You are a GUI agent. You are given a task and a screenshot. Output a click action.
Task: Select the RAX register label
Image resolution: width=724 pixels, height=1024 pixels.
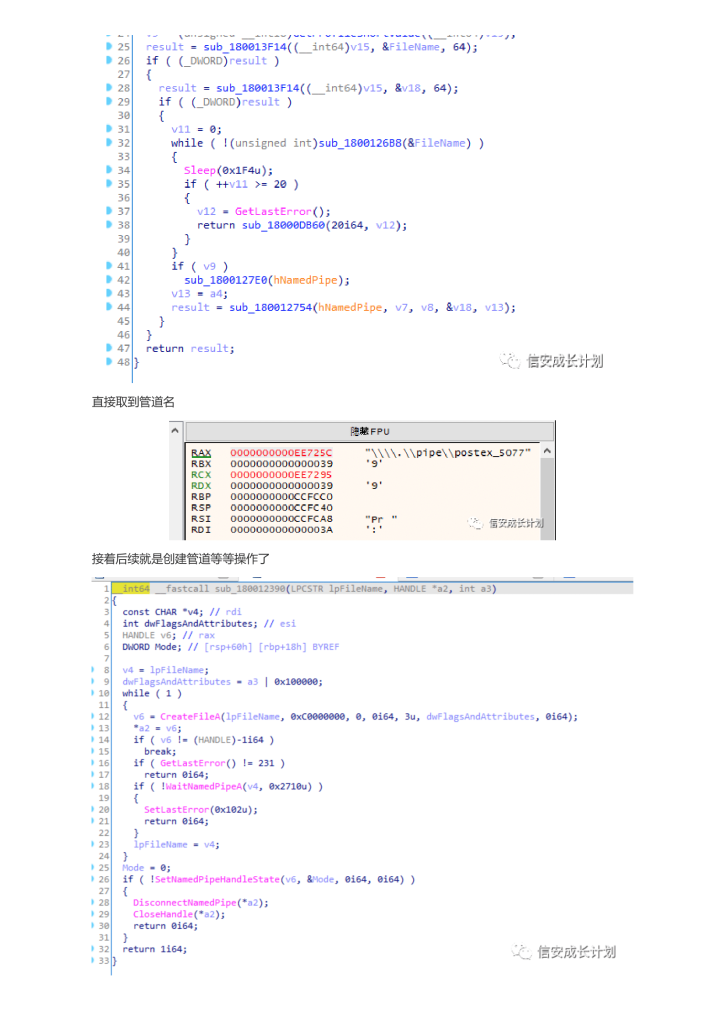(201, 453)
